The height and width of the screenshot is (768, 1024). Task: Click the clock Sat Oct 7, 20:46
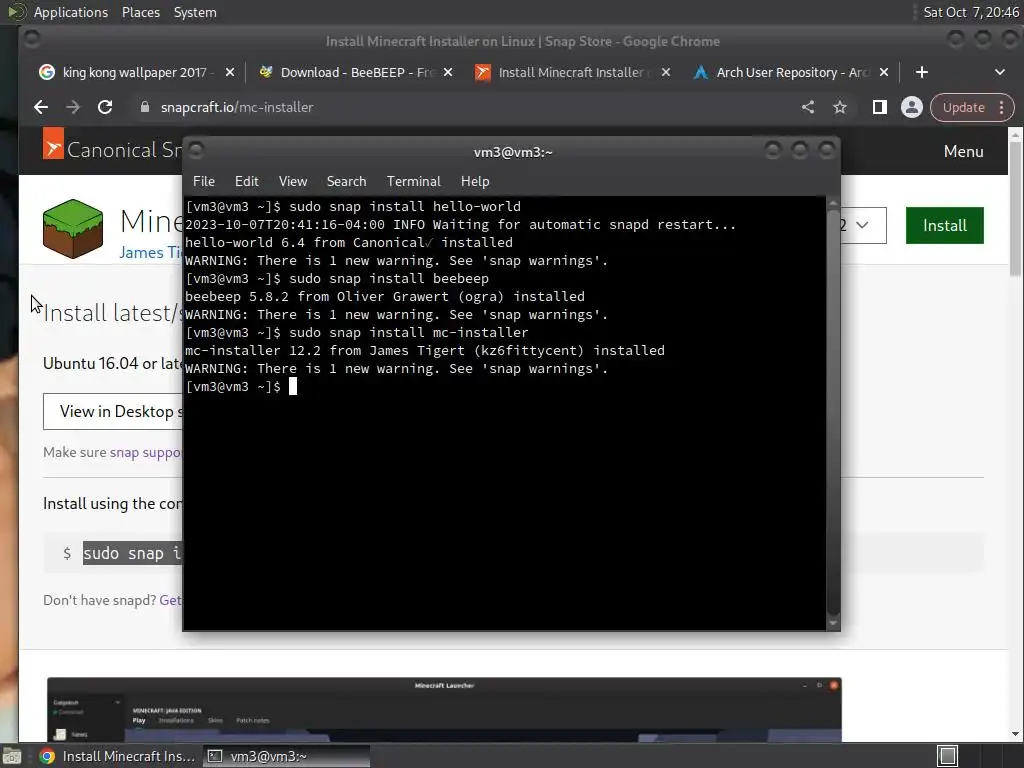[970, 12]
